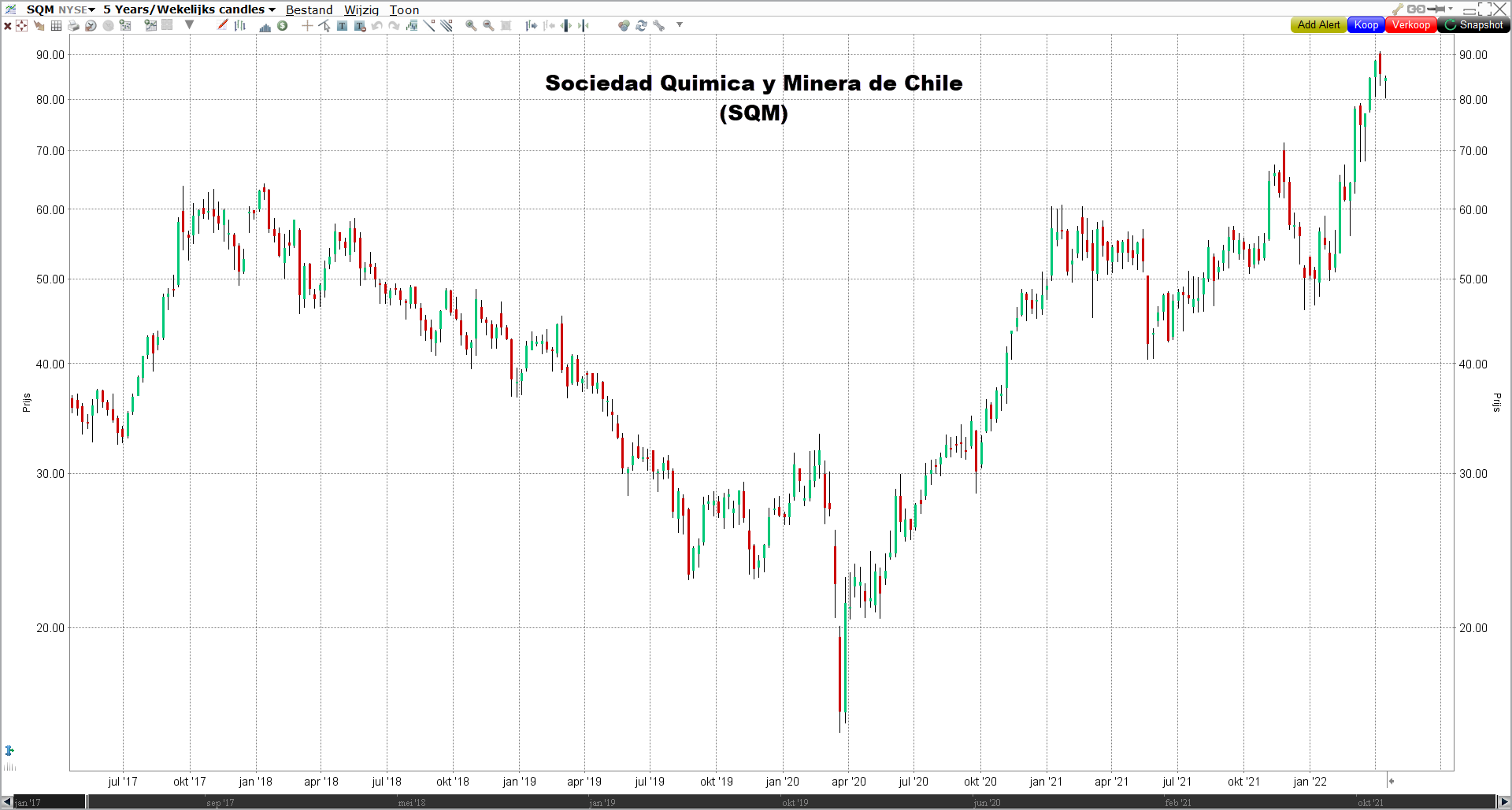Viewport: 1512px width, 810px height.
Task: Click the Snapshot button
Action: pos(1473,25)
